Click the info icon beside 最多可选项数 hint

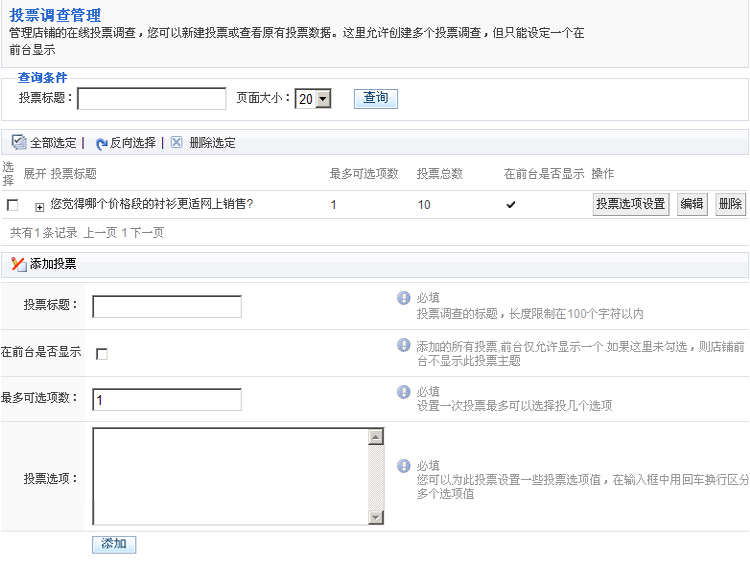(x=404, y=391)
